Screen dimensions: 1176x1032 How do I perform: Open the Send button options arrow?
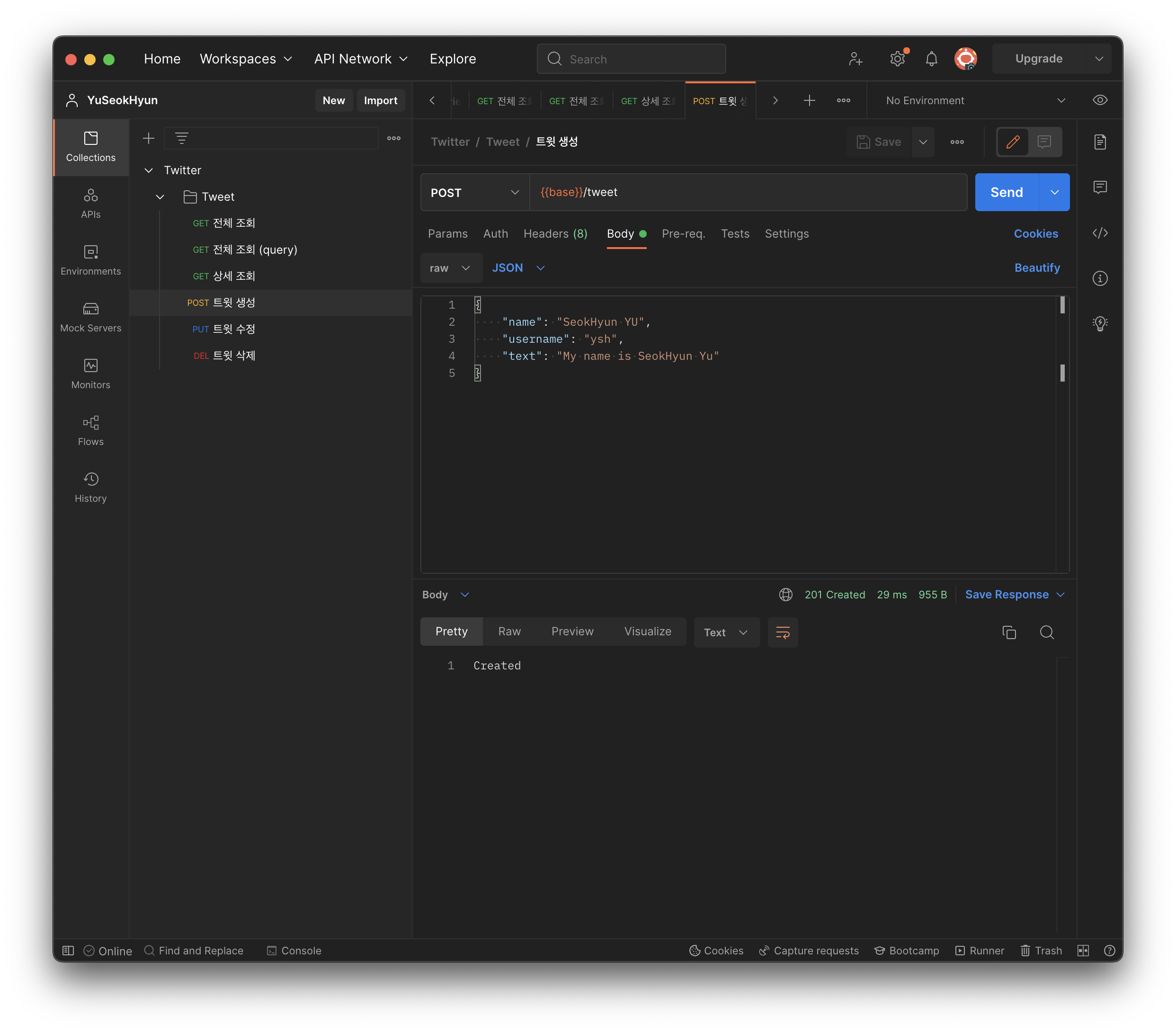click(x=1054, y=192)
